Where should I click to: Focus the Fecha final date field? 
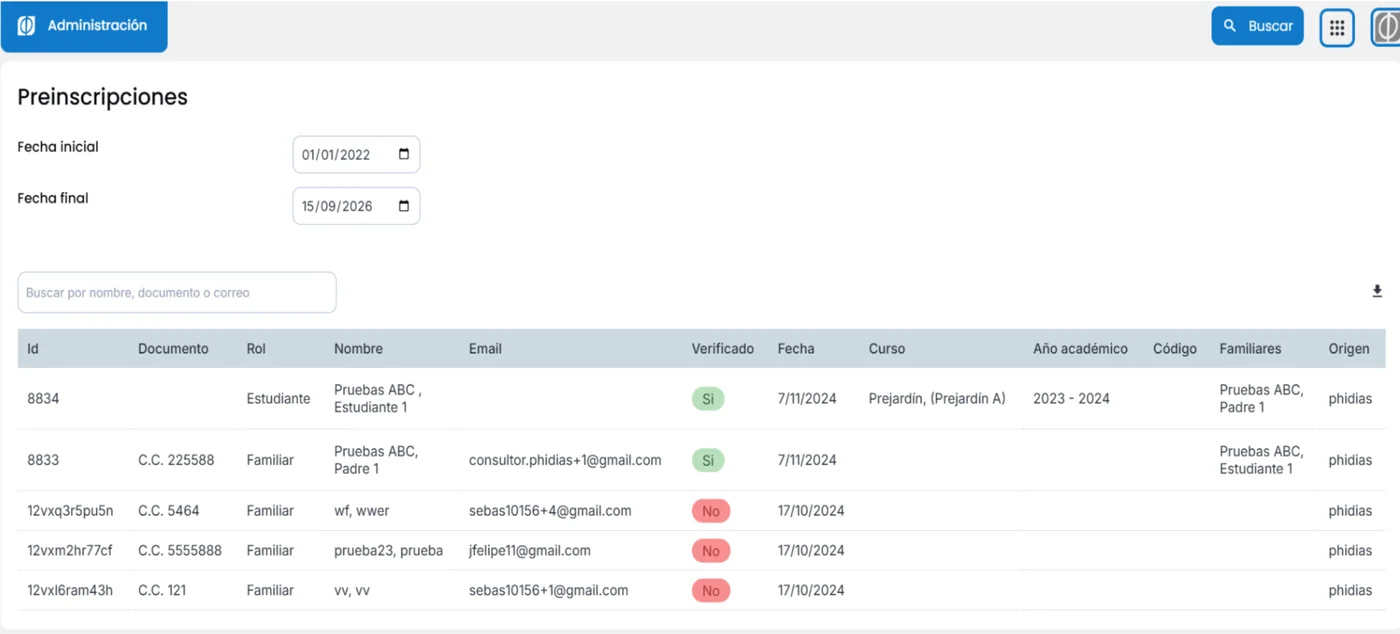tap(356, 206)
